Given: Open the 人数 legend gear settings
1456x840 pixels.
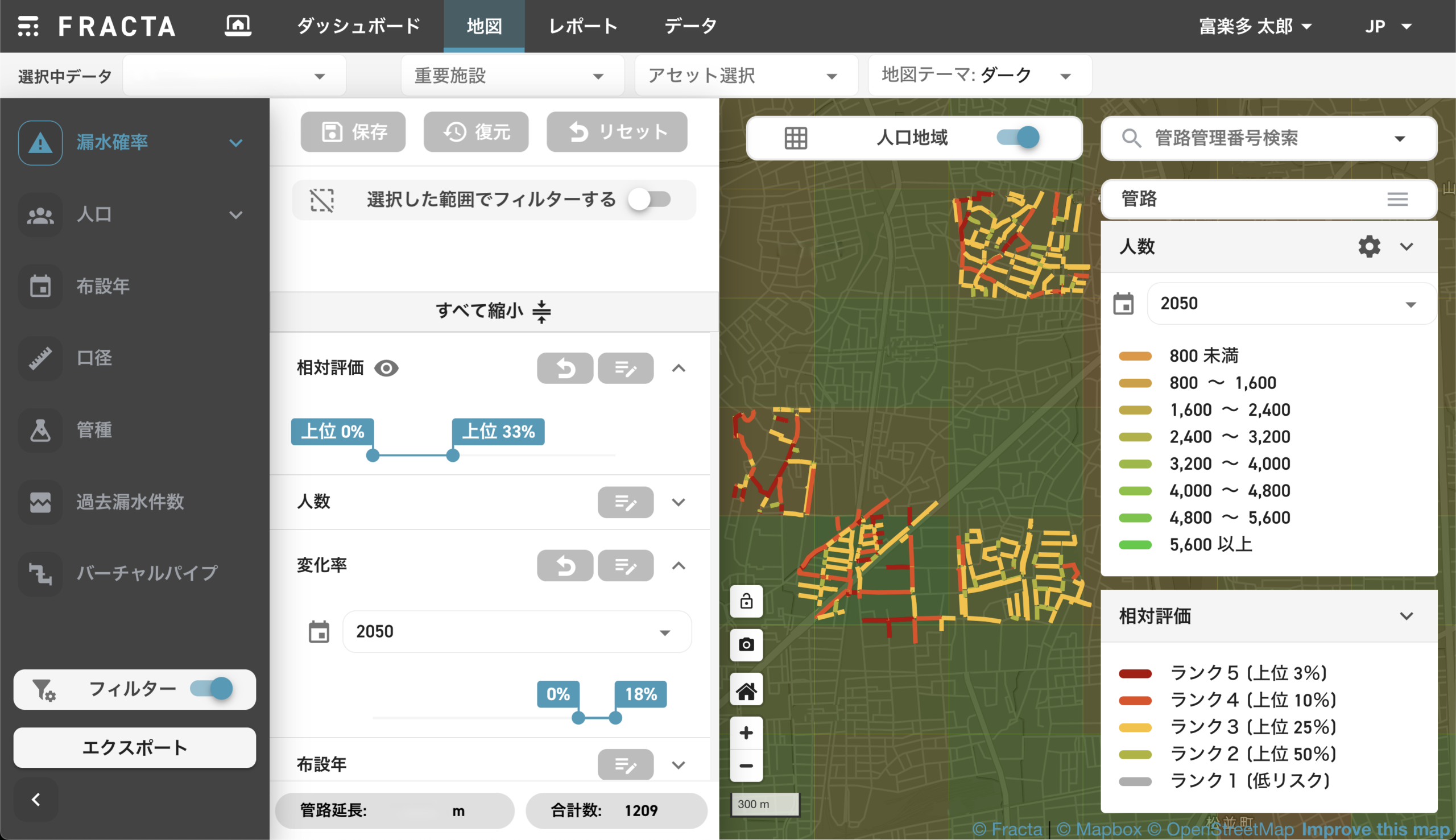Looking at the screenshot, I should coord(1368,246).
